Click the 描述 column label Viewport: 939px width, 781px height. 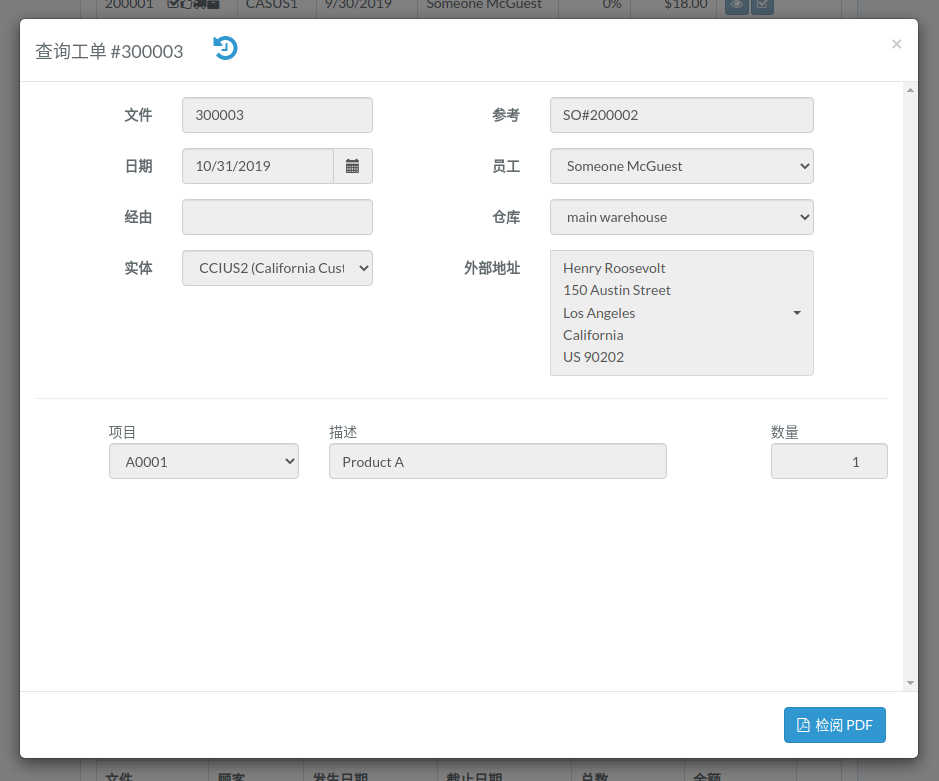[x=343, y=432]
